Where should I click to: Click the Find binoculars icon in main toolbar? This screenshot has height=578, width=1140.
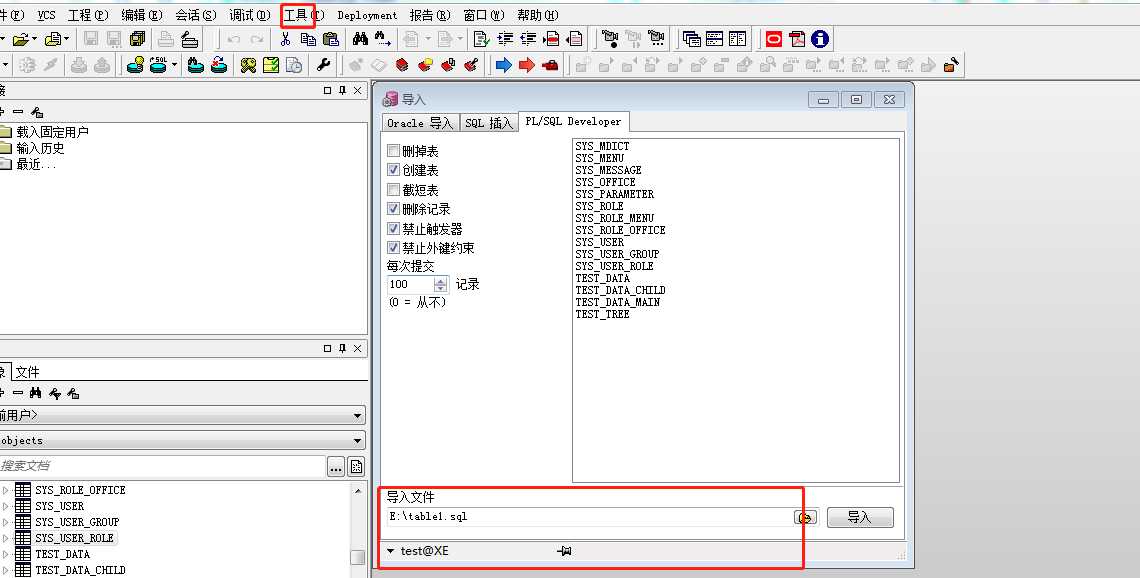tap(361, 39)
